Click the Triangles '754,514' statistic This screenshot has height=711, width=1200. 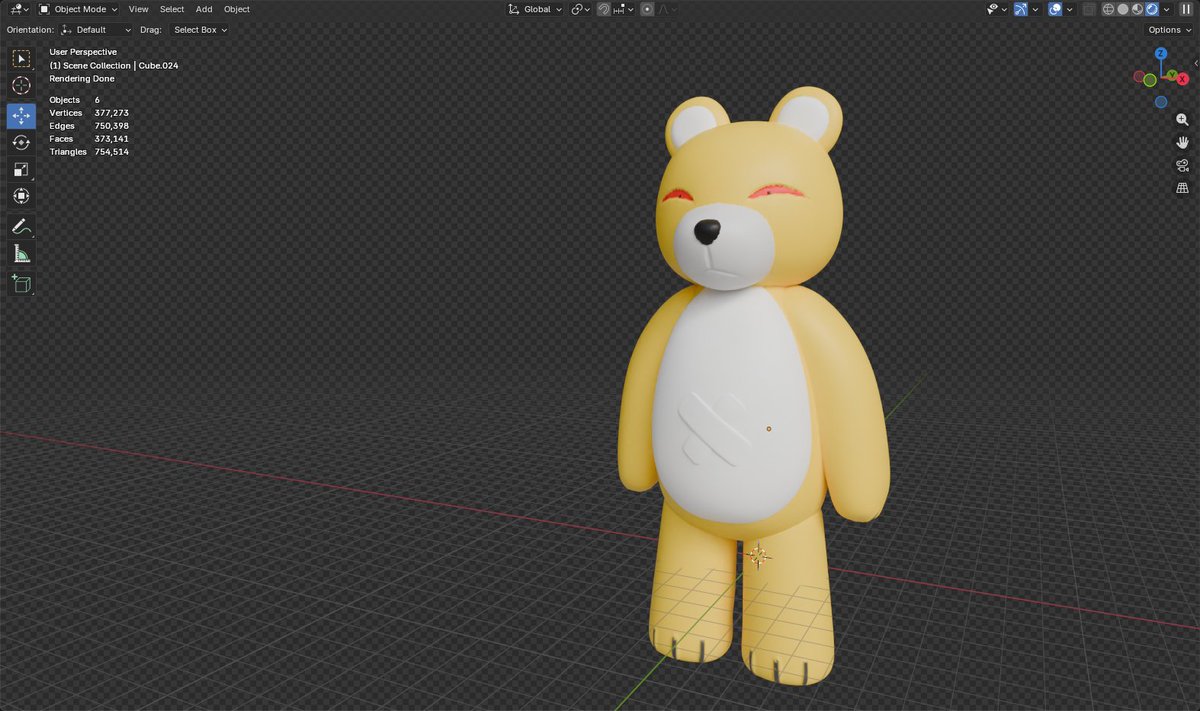point(111,152)
